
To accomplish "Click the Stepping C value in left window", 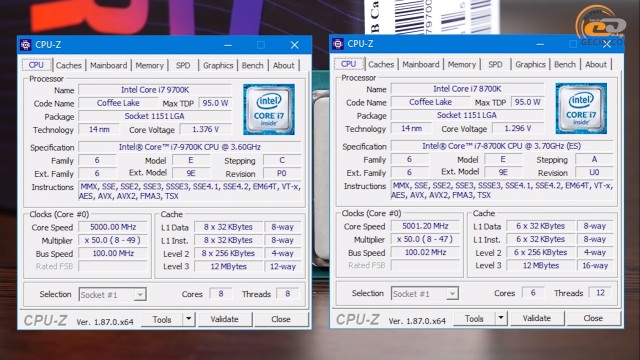I will pos(282,160).
